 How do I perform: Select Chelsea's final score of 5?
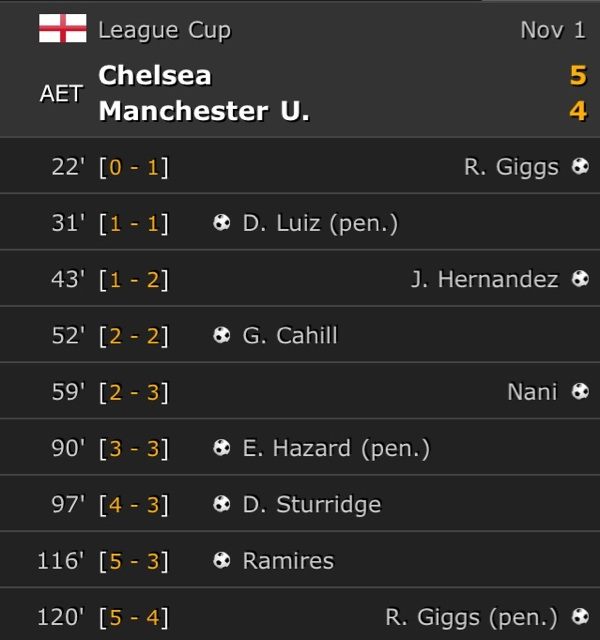point(578,76)
